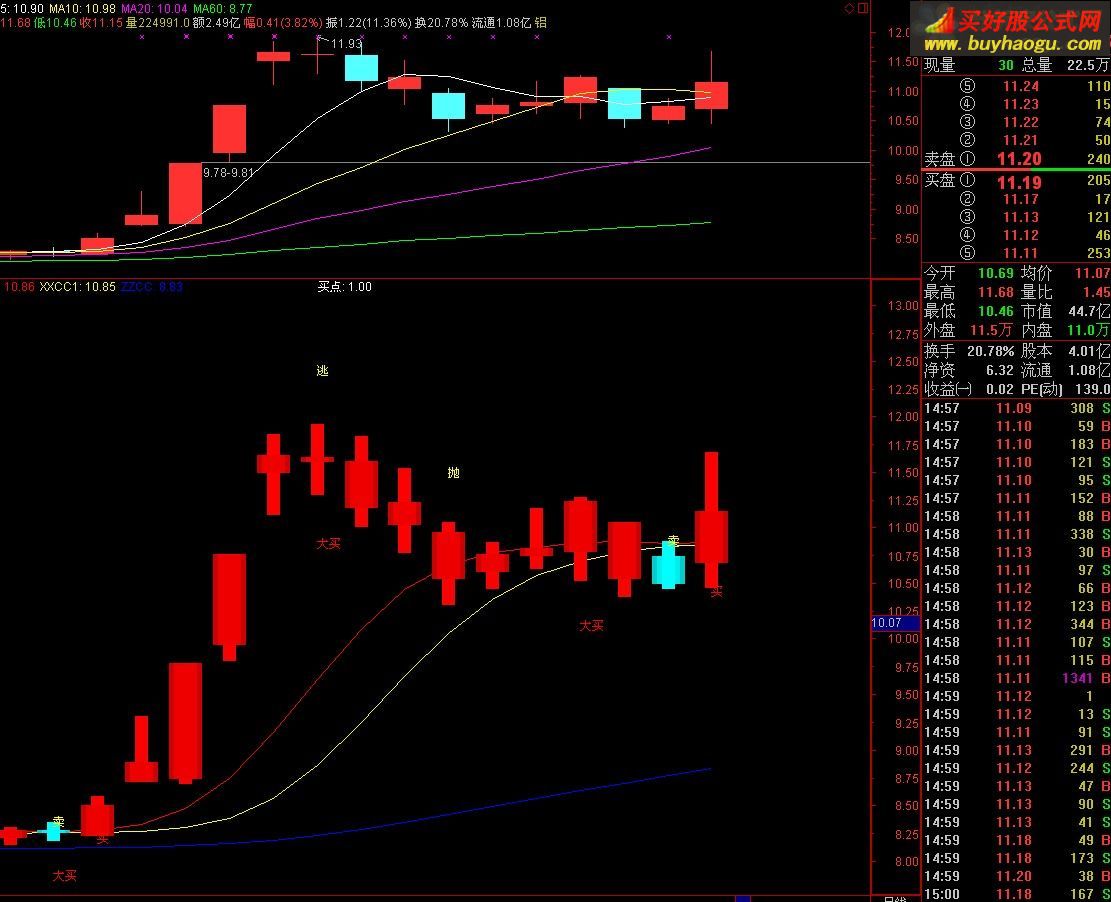
Task: Click the diamond icon above the price axis
Action: click(x=849, y=7)
